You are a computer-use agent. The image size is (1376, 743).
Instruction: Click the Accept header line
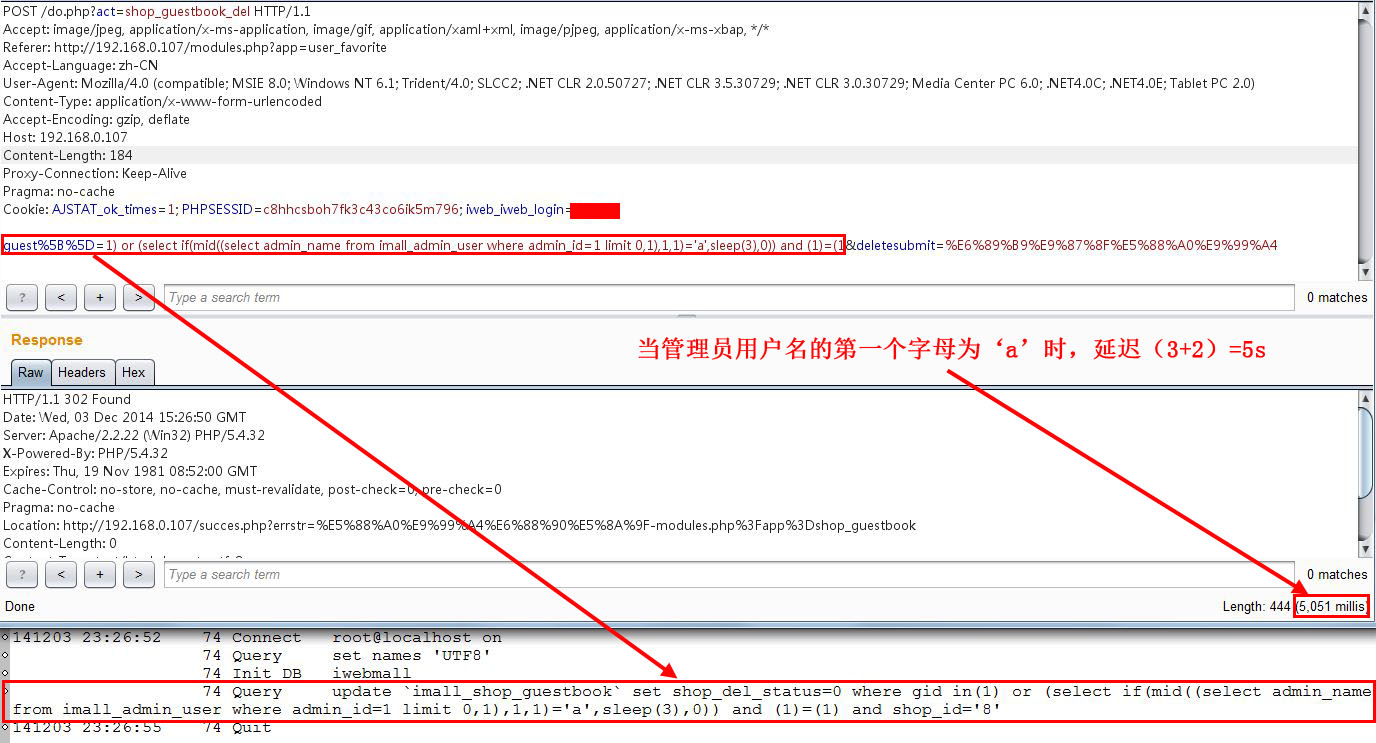coord(386,29)
